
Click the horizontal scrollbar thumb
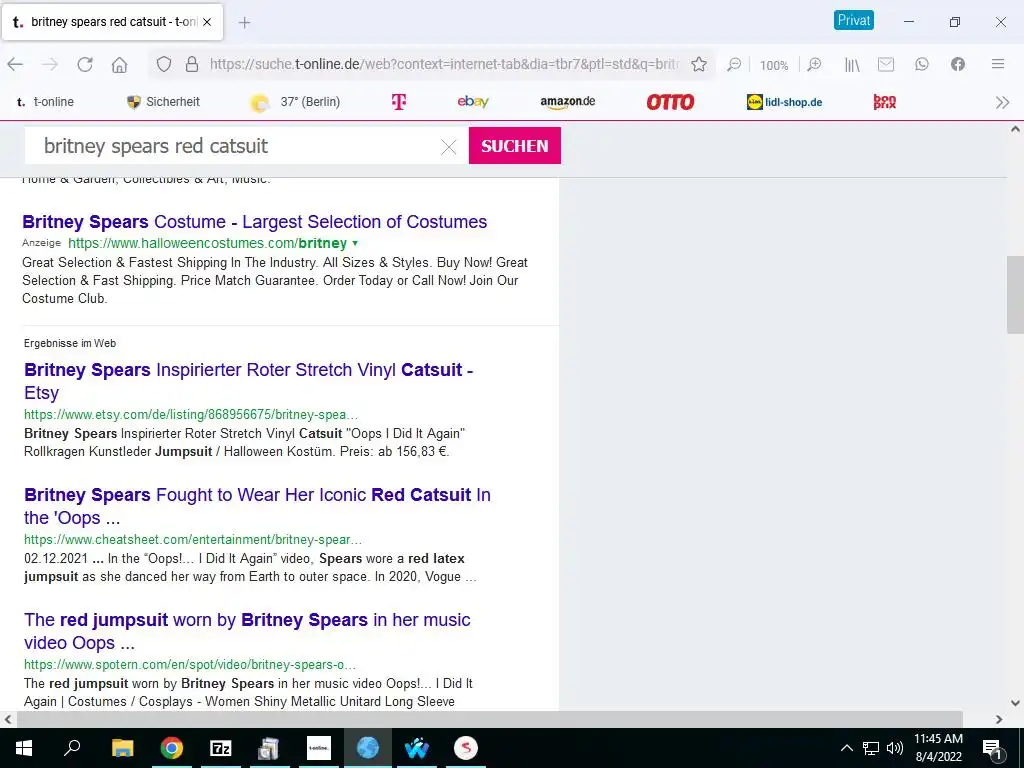489,719
